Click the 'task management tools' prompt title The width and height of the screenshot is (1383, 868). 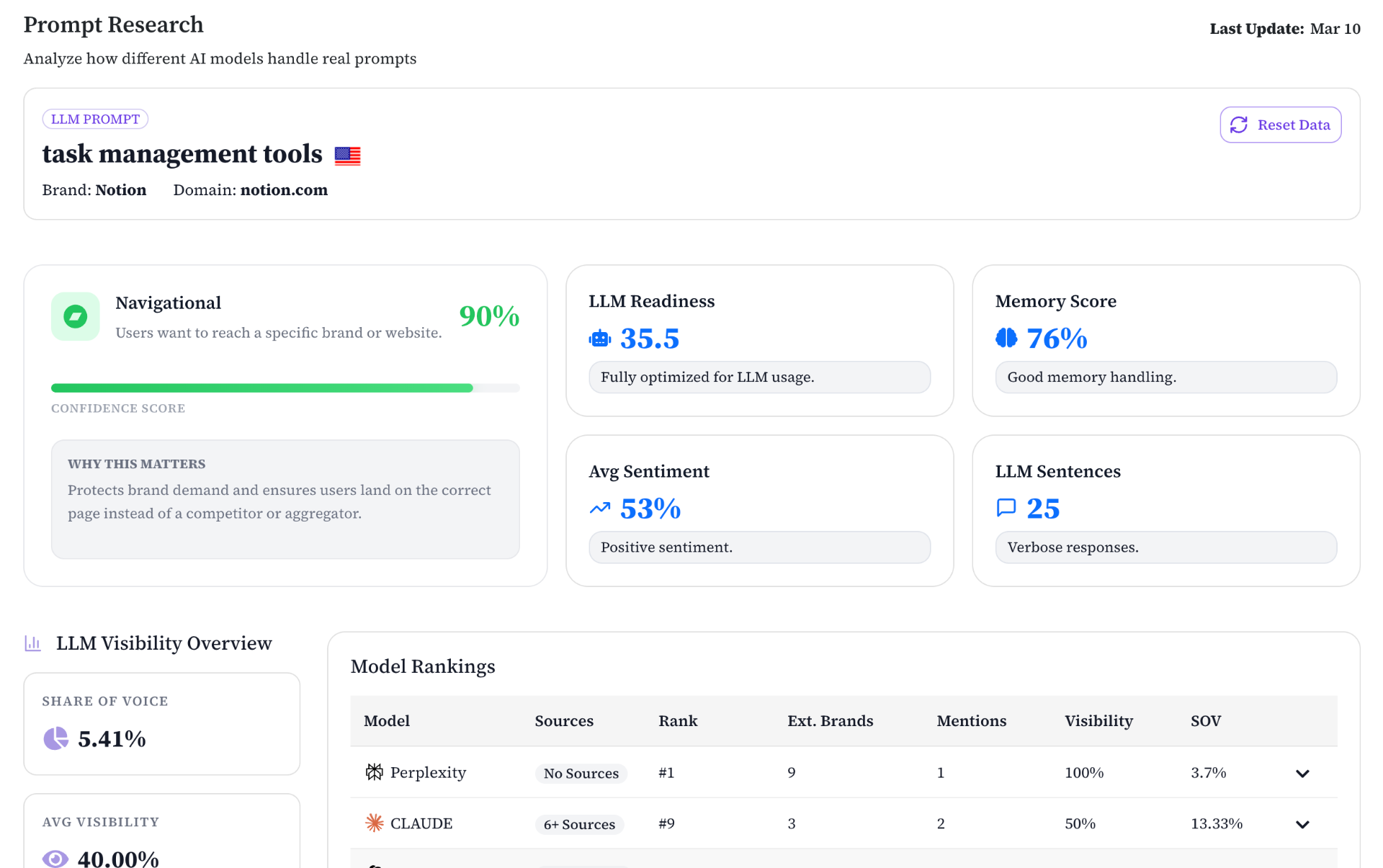(182, 154)
